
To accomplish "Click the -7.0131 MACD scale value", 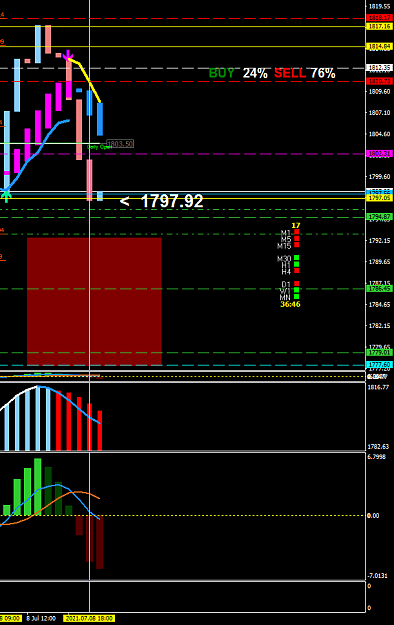I will click(377, 576).
